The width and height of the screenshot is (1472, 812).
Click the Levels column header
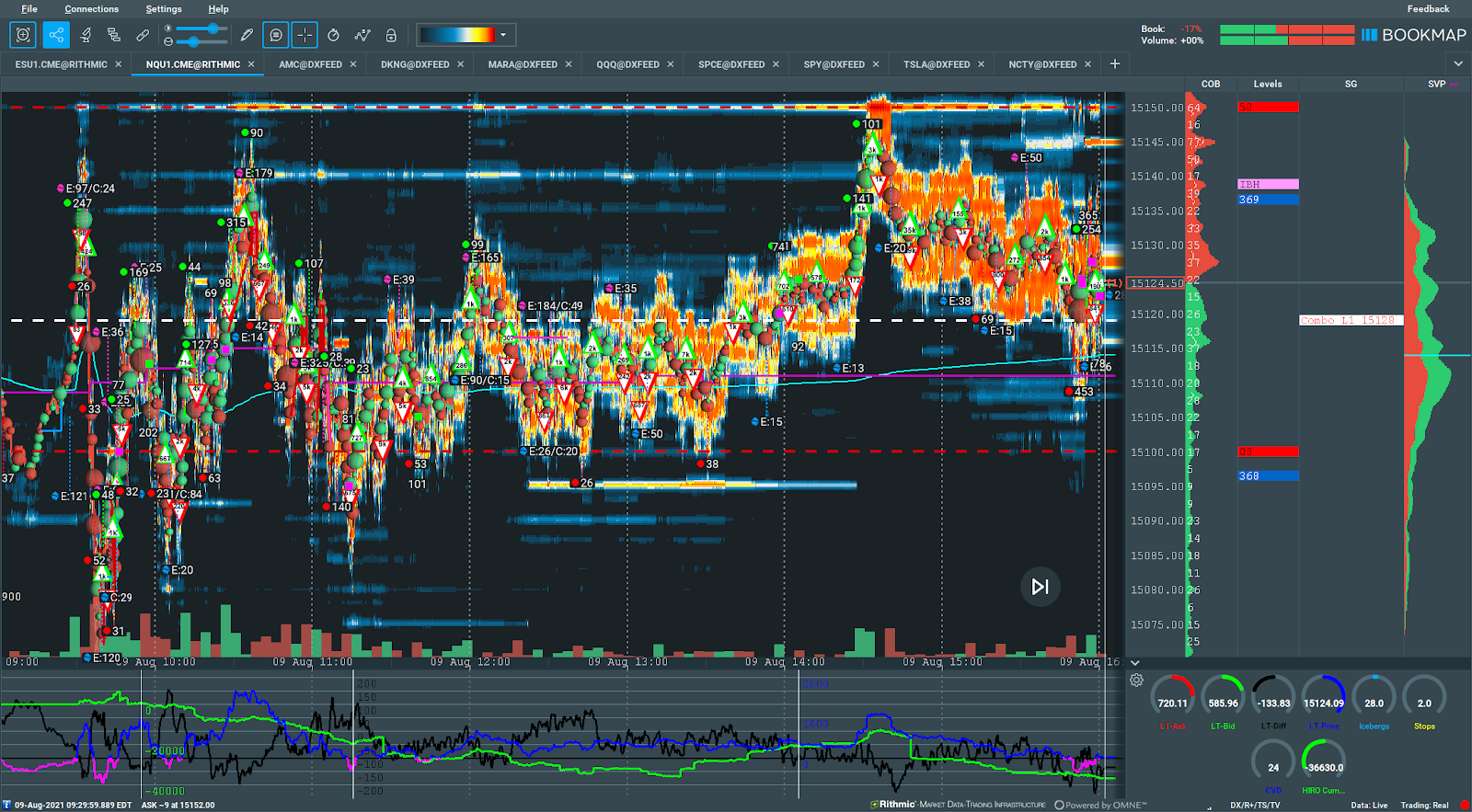click(x=1268, y=84)
